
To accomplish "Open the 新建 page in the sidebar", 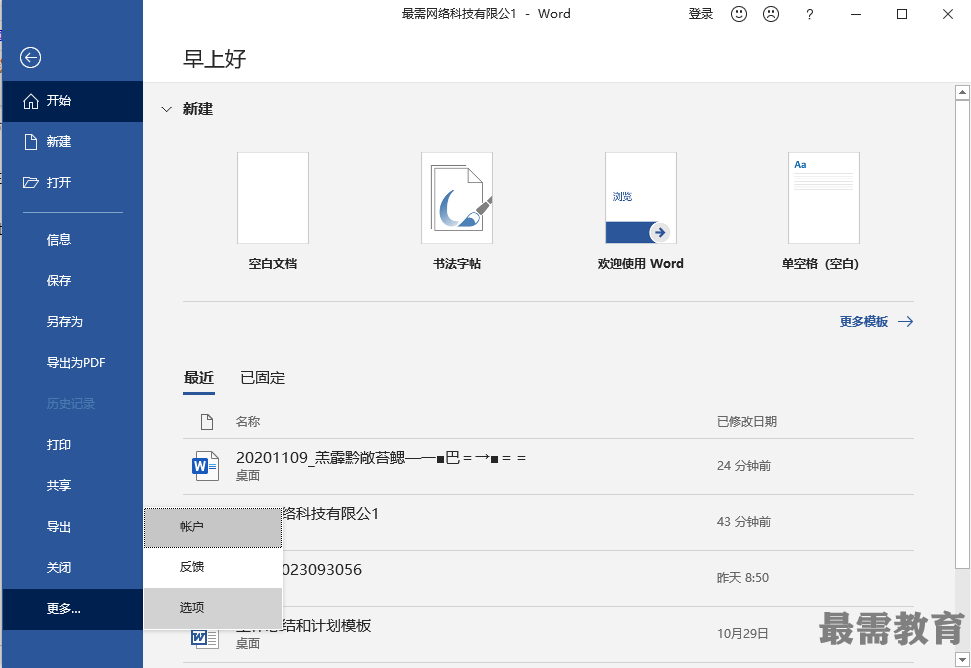I will pos(72,142).
